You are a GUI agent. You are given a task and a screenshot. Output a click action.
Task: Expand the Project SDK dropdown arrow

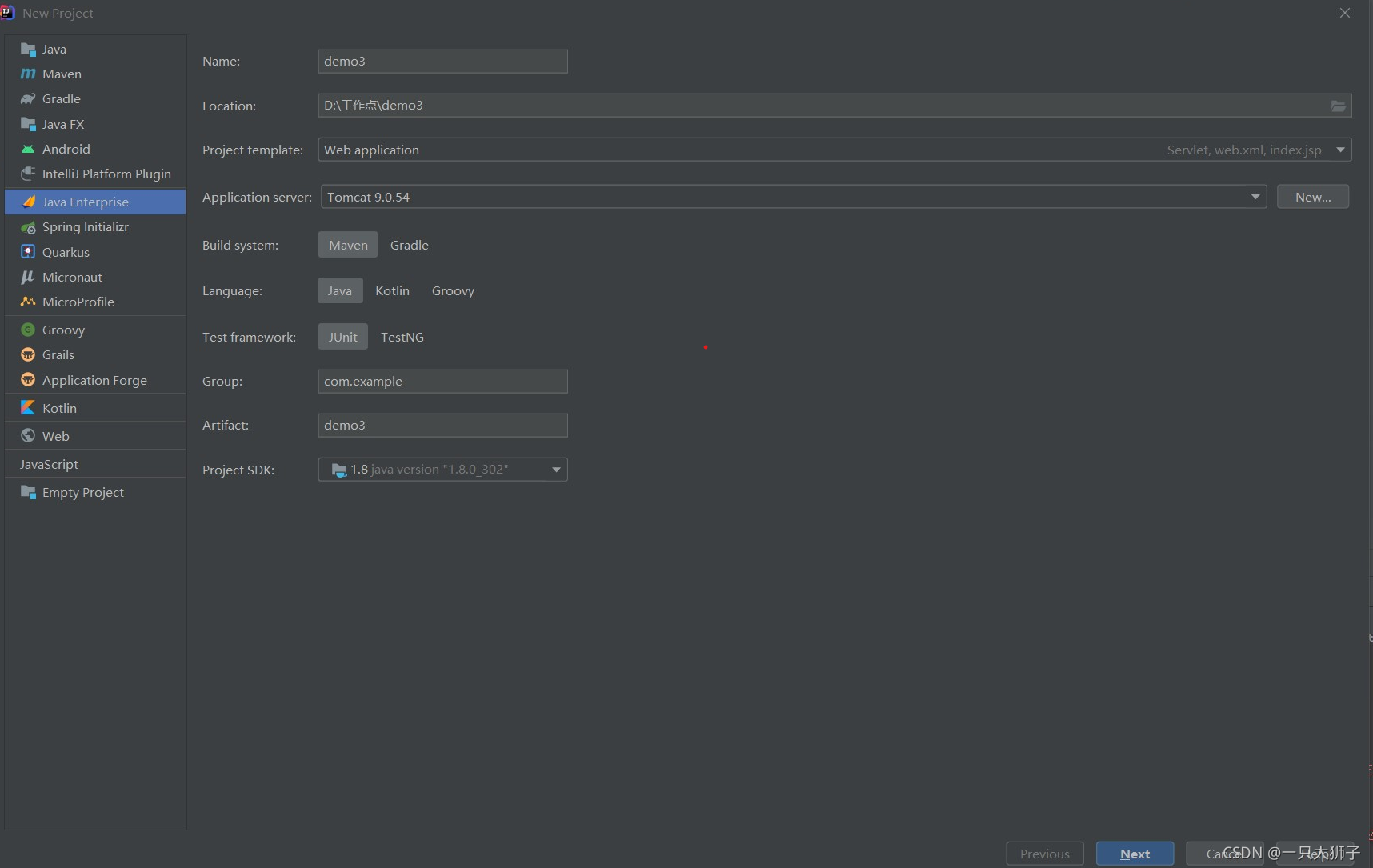556,470
